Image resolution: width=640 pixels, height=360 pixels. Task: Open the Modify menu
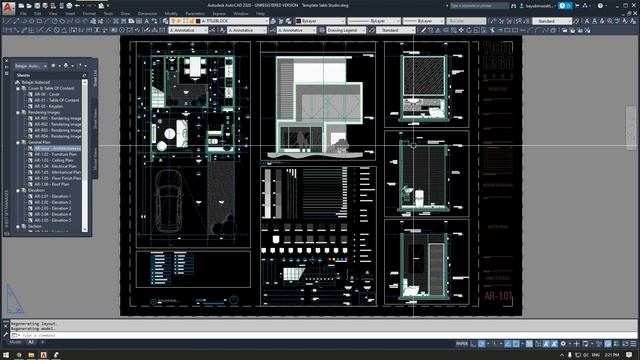tap(171, 13)
